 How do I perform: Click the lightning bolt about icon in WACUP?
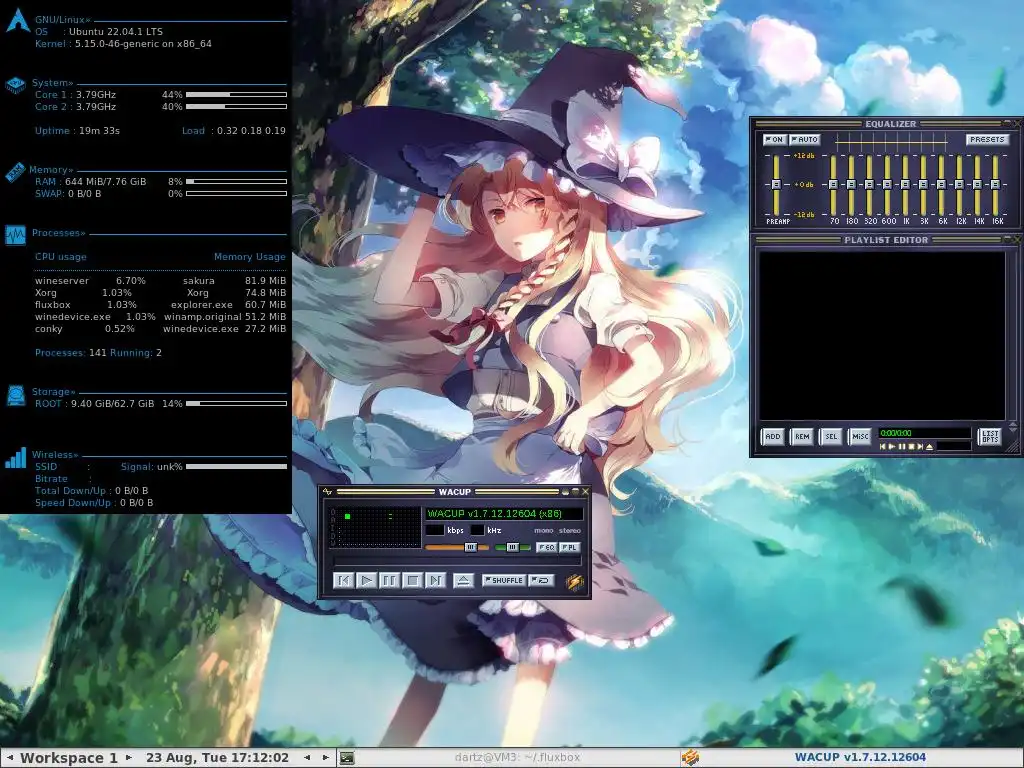click(575, 581)
